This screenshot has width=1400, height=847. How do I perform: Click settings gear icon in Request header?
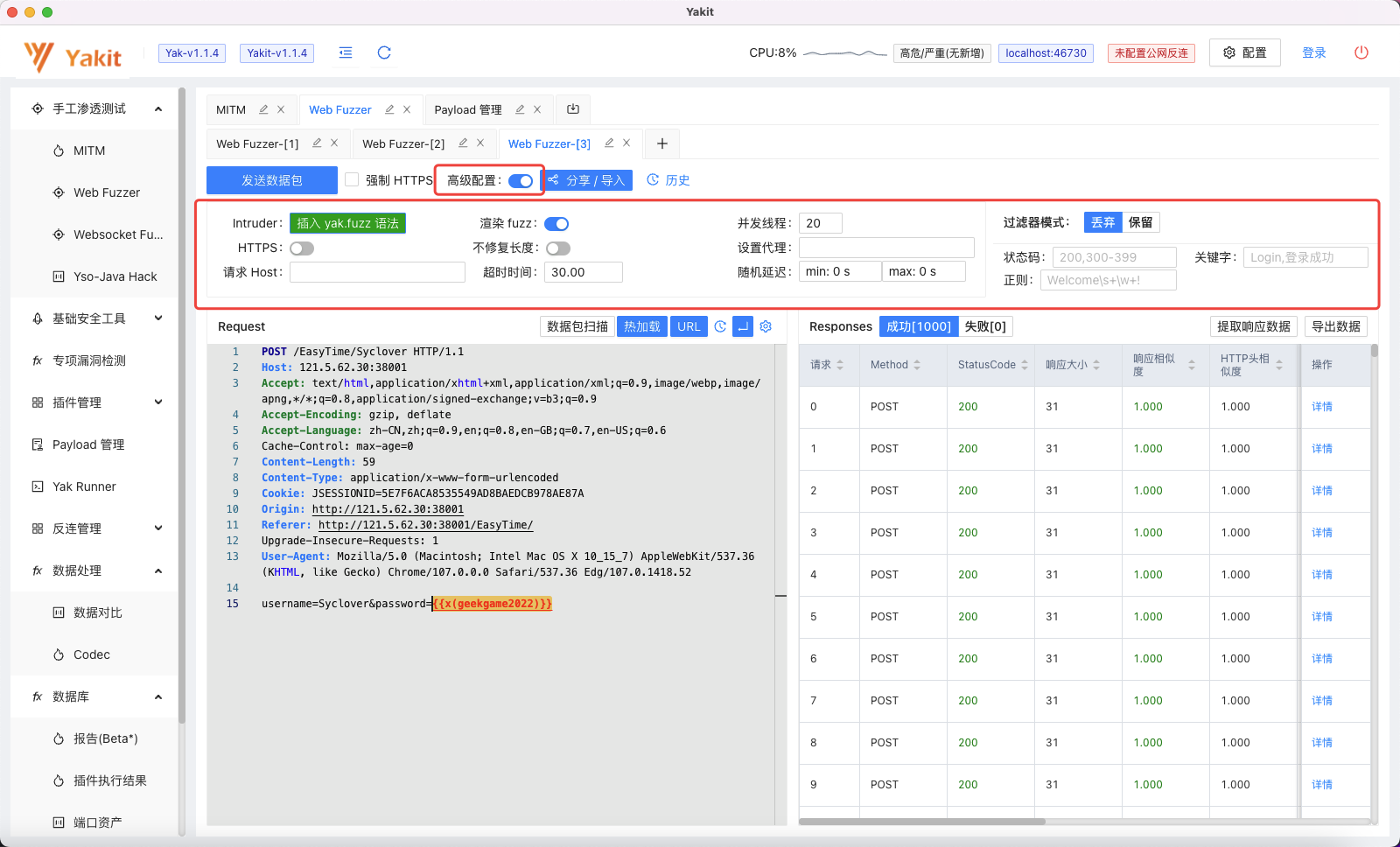766,326
